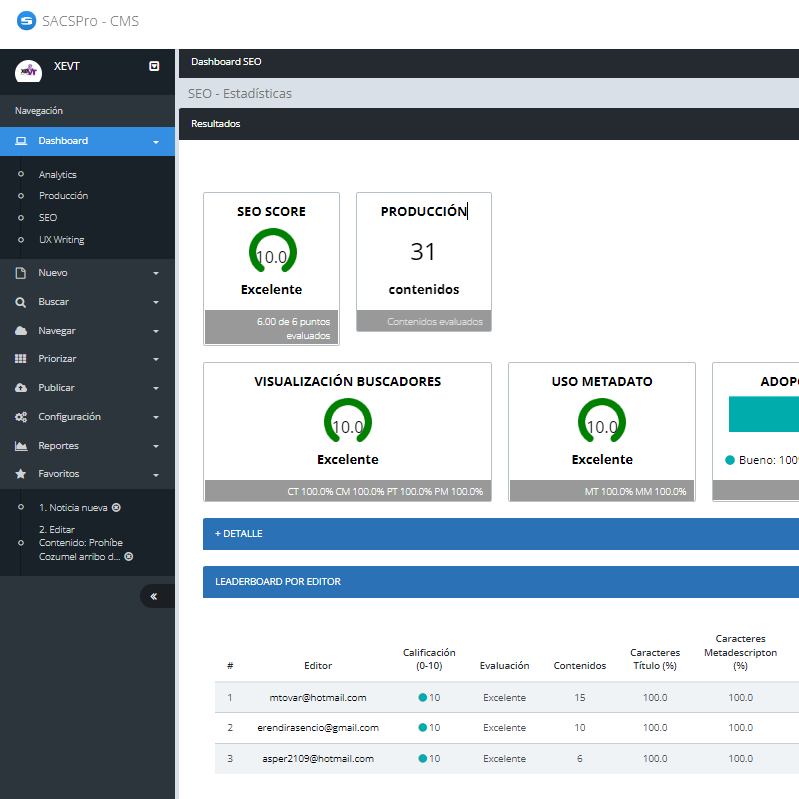Click the Buscar magnifier icon
Screen dimensions: 799x799
coord(21,302)
